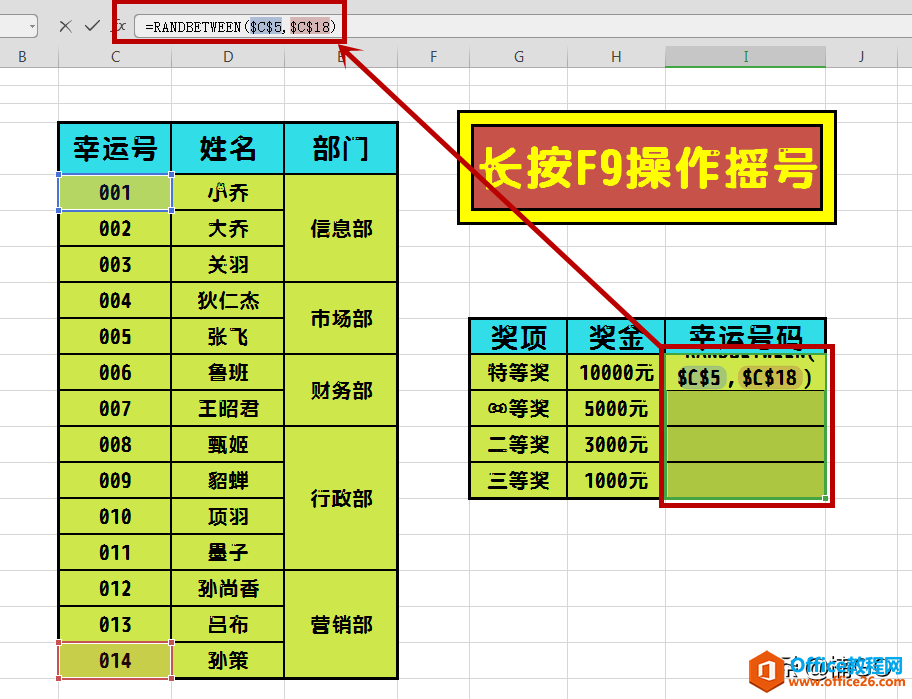Image resolution: width=912 pixels, height=699 pixels.
Task: Select the 特等奖 prize cell
Action: pos(518,373)
